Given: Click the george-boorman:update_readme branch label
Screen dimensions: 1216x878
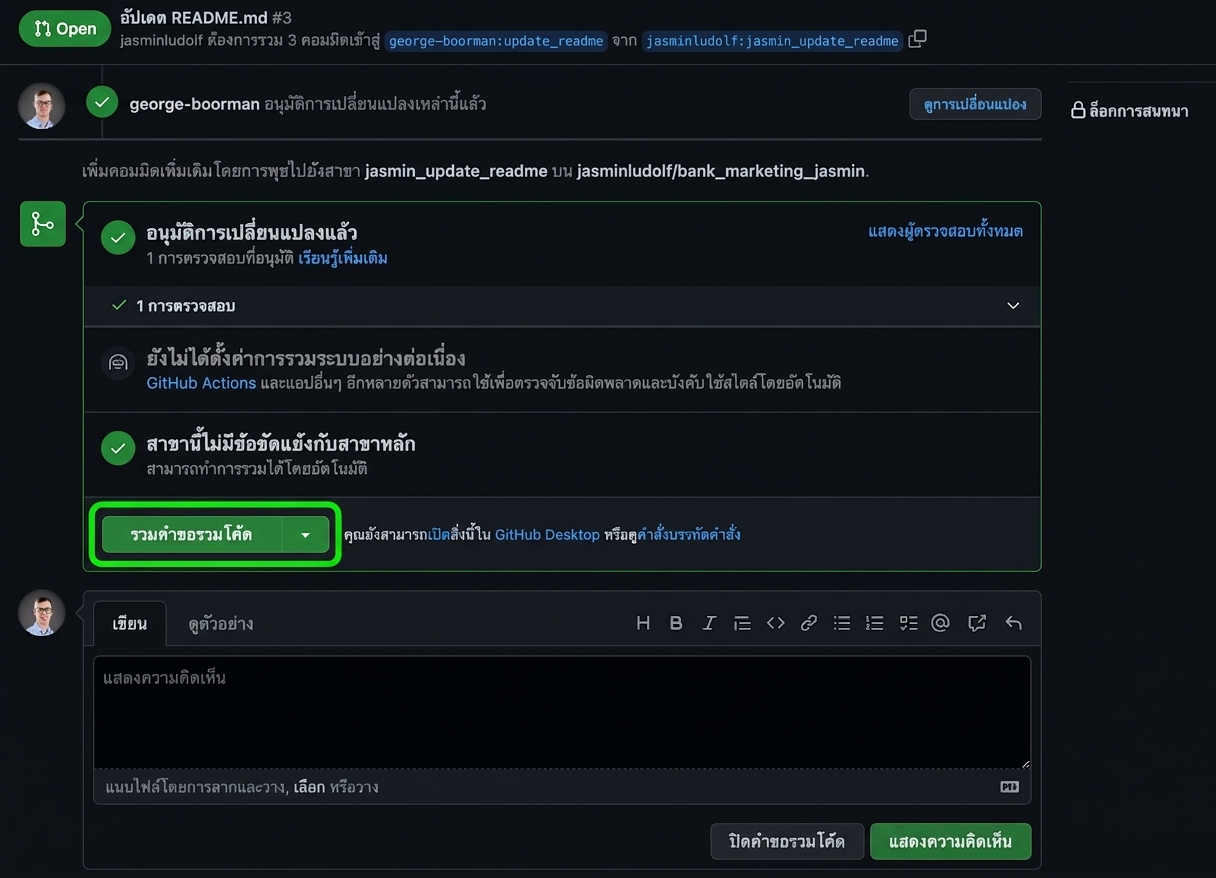Looking at the screenshot, I should (496, 41).
